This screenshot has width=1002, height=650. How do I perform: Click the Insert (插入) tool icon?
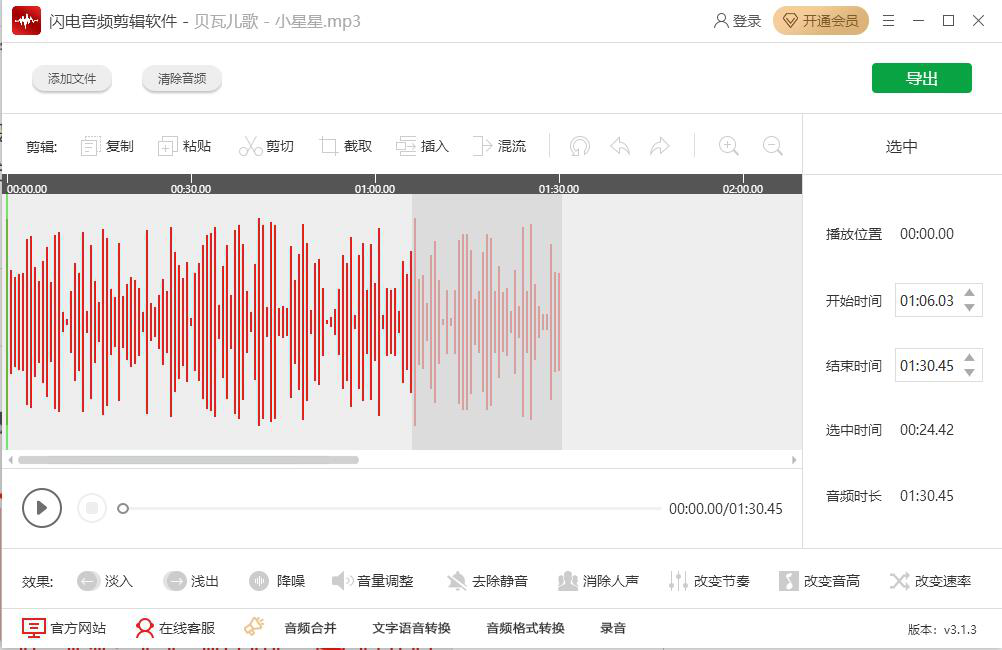(x=406, y=146)
